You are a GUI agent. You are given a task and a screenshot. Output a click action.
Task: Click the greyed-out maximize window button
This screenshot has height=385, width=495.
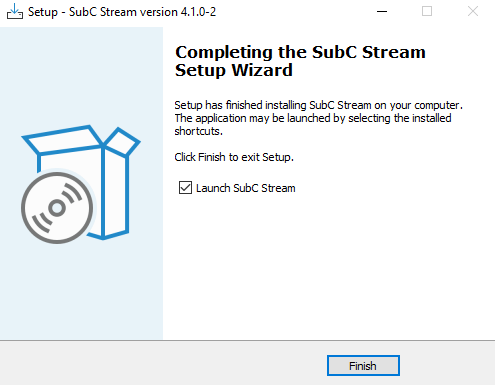[427, 11]
